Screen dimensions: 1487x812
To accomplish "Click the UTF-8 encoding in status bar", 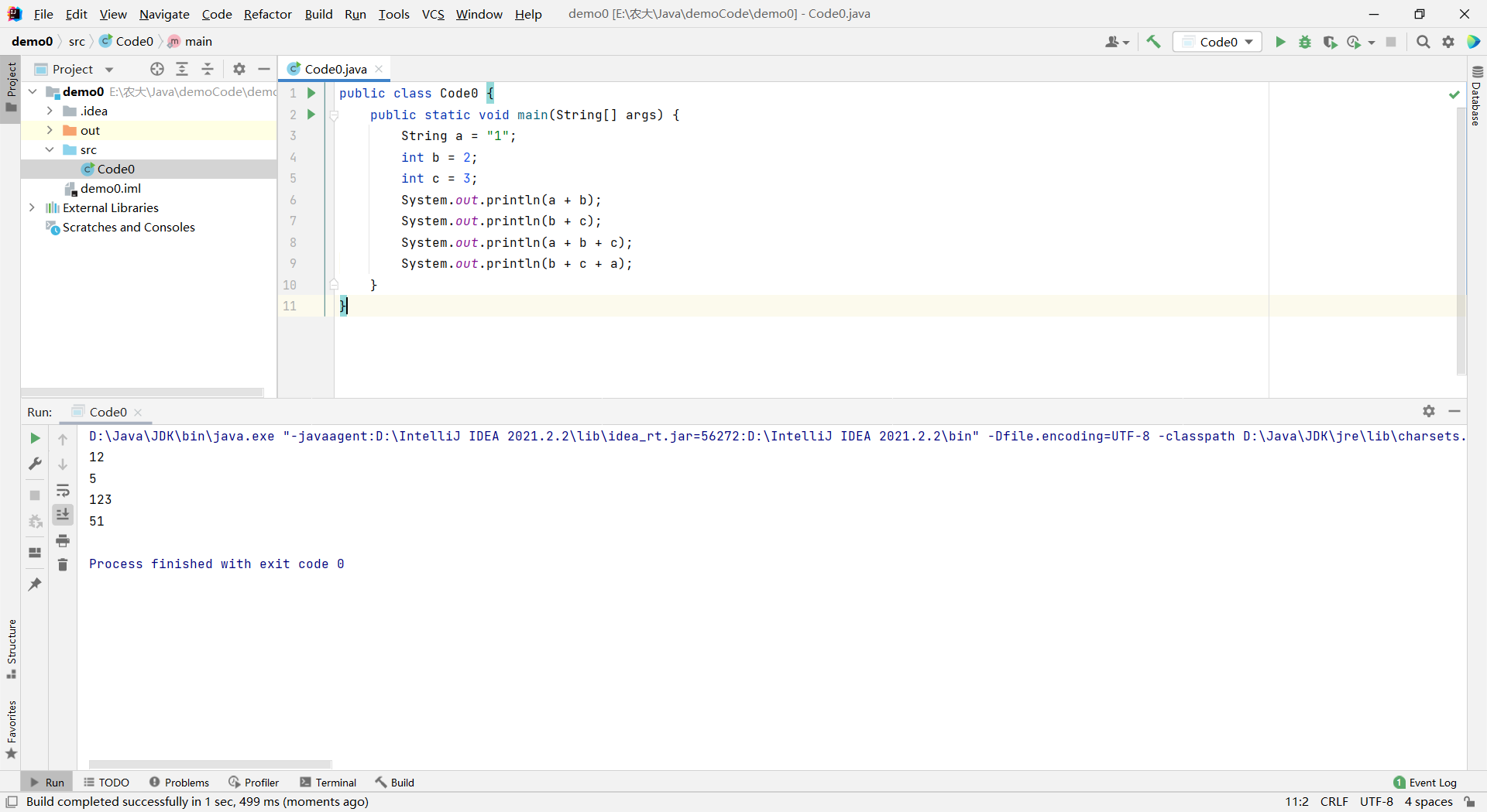I will click(x=1376, y=802).
